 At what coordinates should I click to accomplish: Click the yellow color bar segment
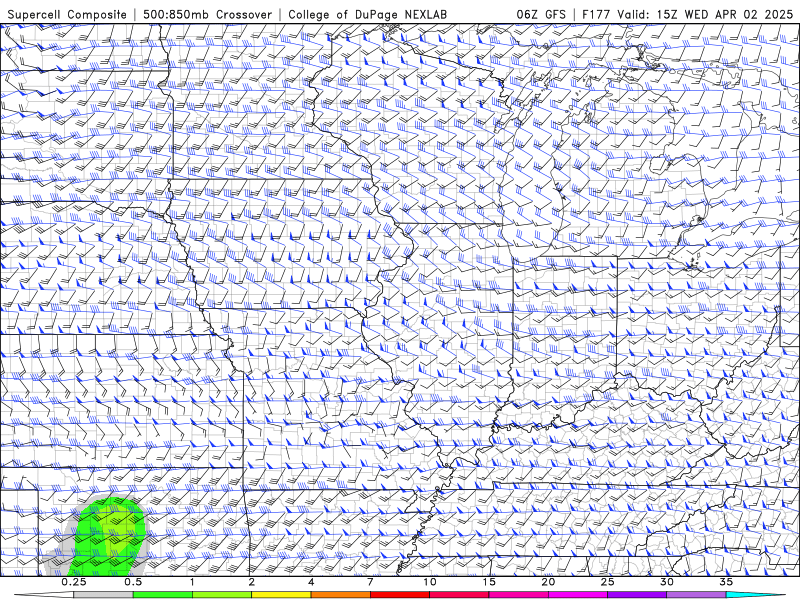pos(281,595)
